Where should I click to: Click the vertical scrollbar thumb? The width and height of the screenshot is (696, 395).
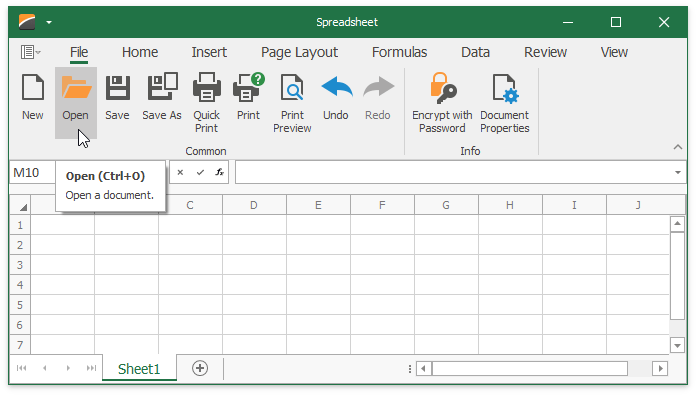point(677,276)
